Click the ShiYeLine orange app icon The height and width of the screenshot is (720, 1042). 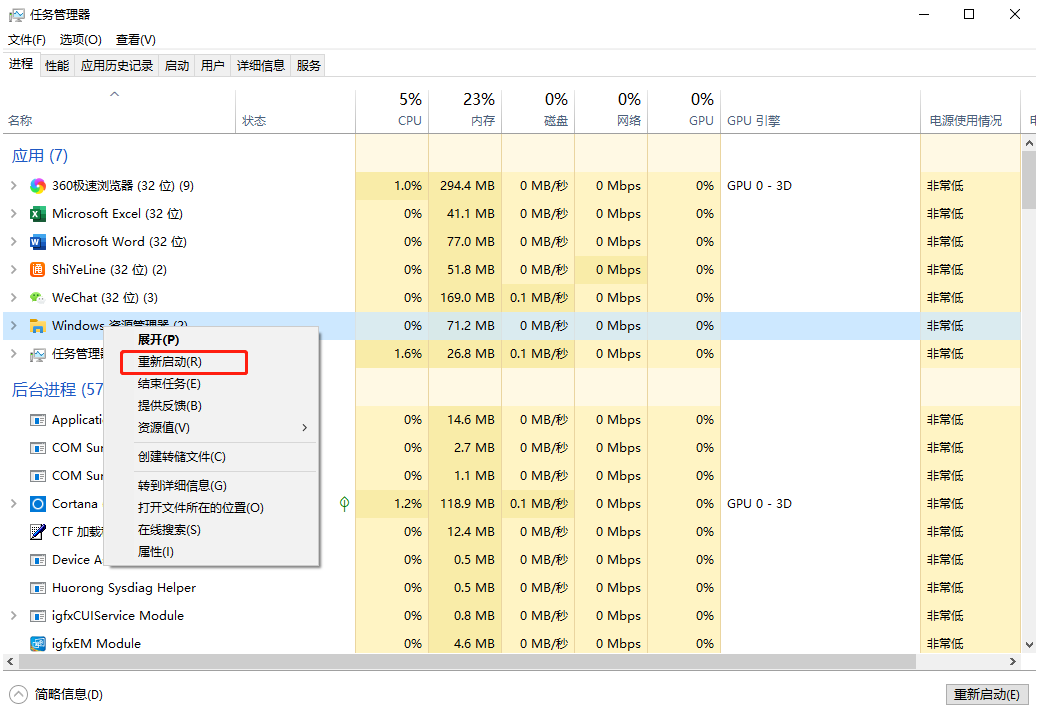[38, 270]
